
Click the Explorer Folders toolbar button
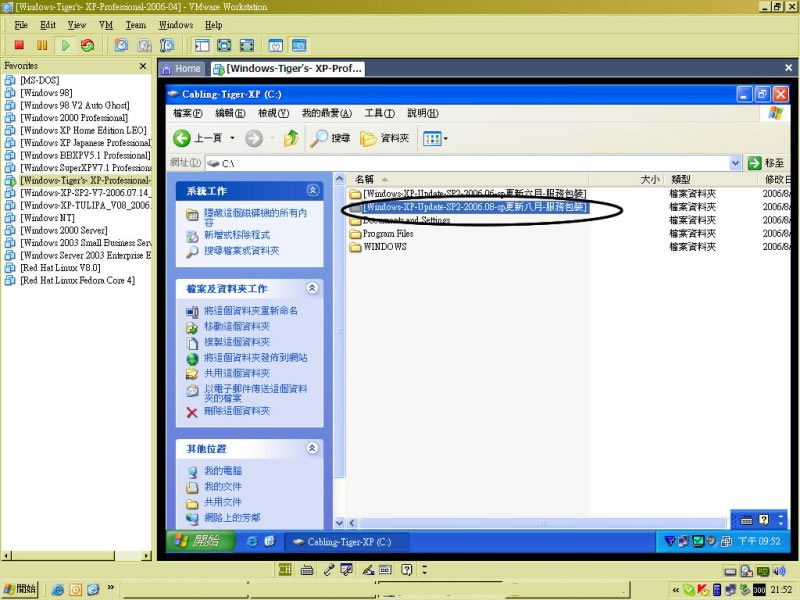(385, 138)
